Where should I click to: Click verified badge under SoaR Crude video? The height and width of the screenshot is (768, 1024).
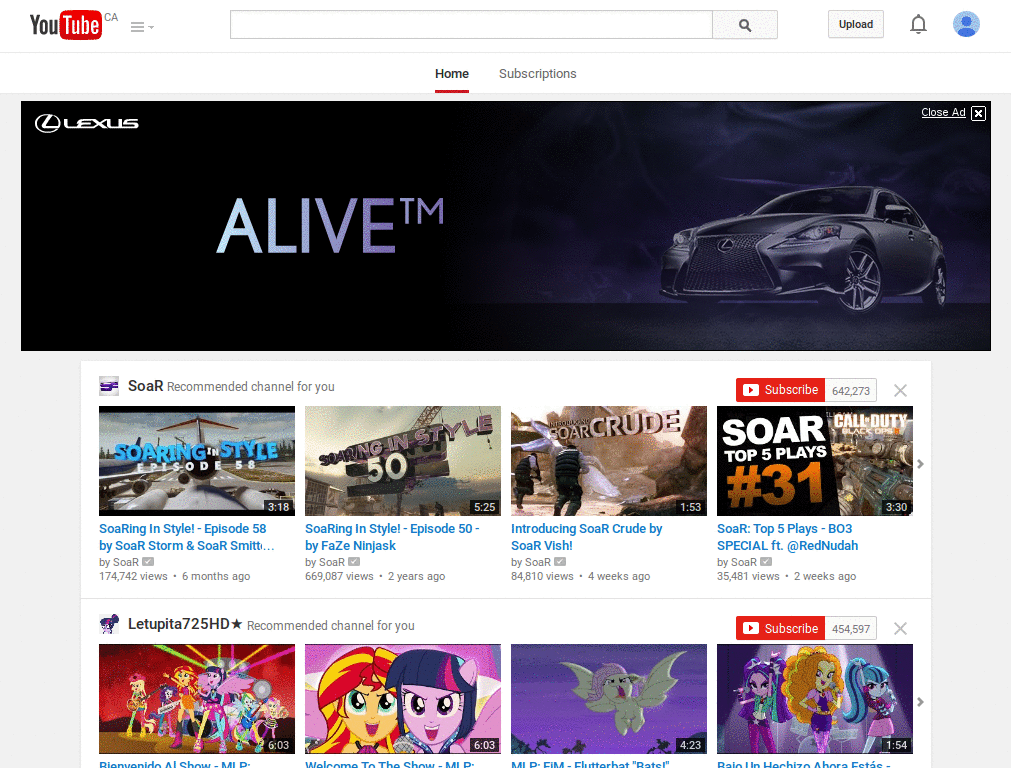[560, 562]
